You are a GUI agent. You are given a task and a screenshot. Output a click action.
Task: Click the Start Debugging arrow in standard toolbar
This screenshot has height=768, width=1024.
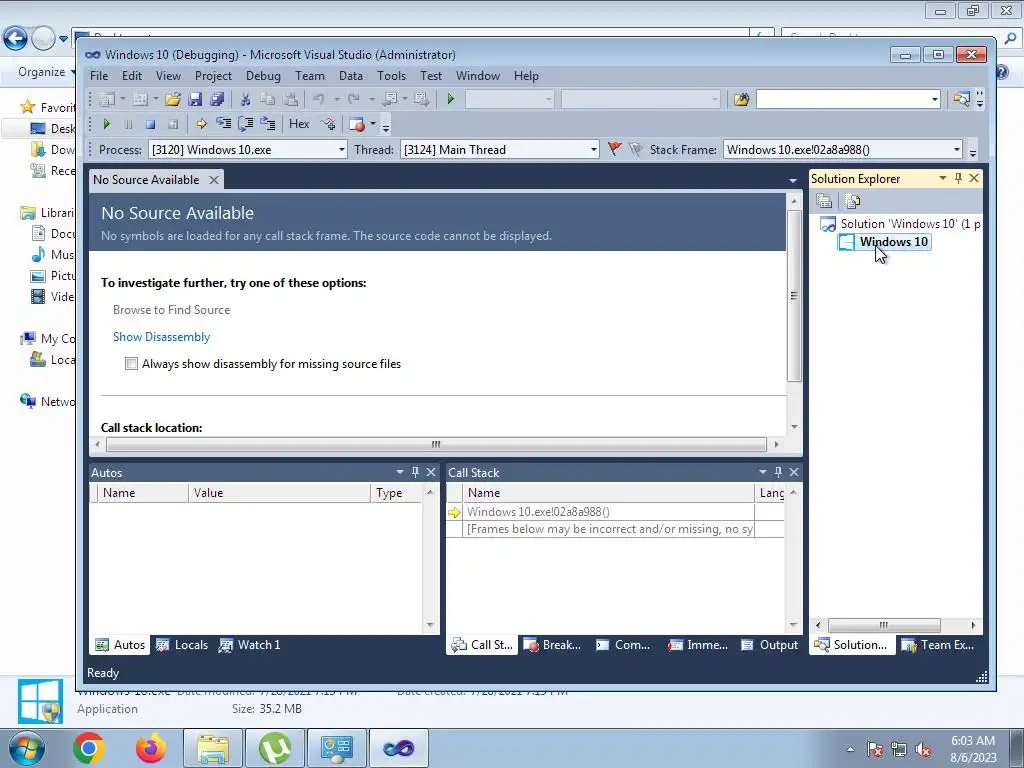tap(451, 99)
